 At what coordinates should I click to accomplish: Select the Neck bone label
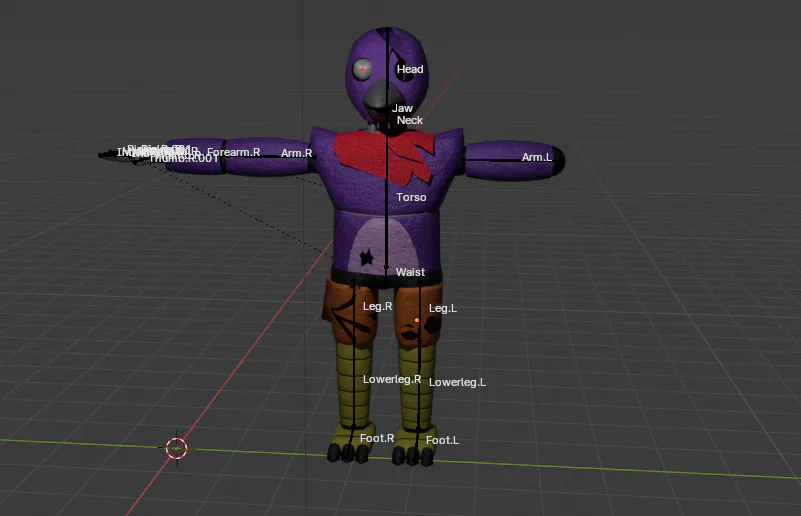pos(410,120)
